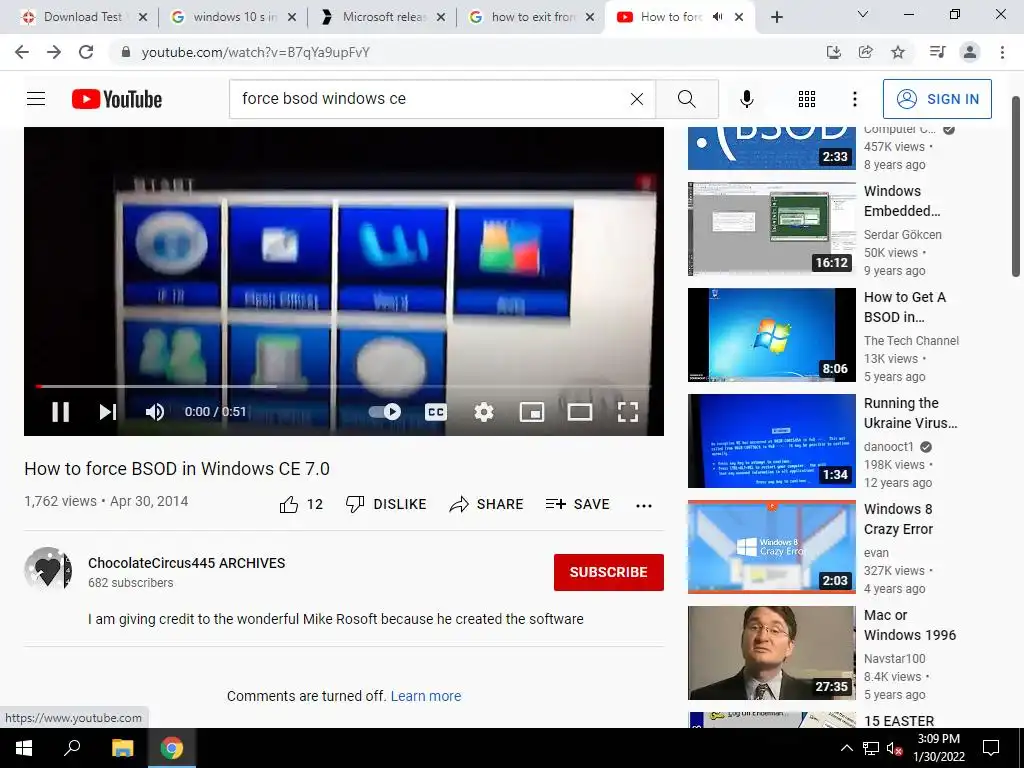Clear the search text with X
1024x768 pixels.
pos(637,99)
